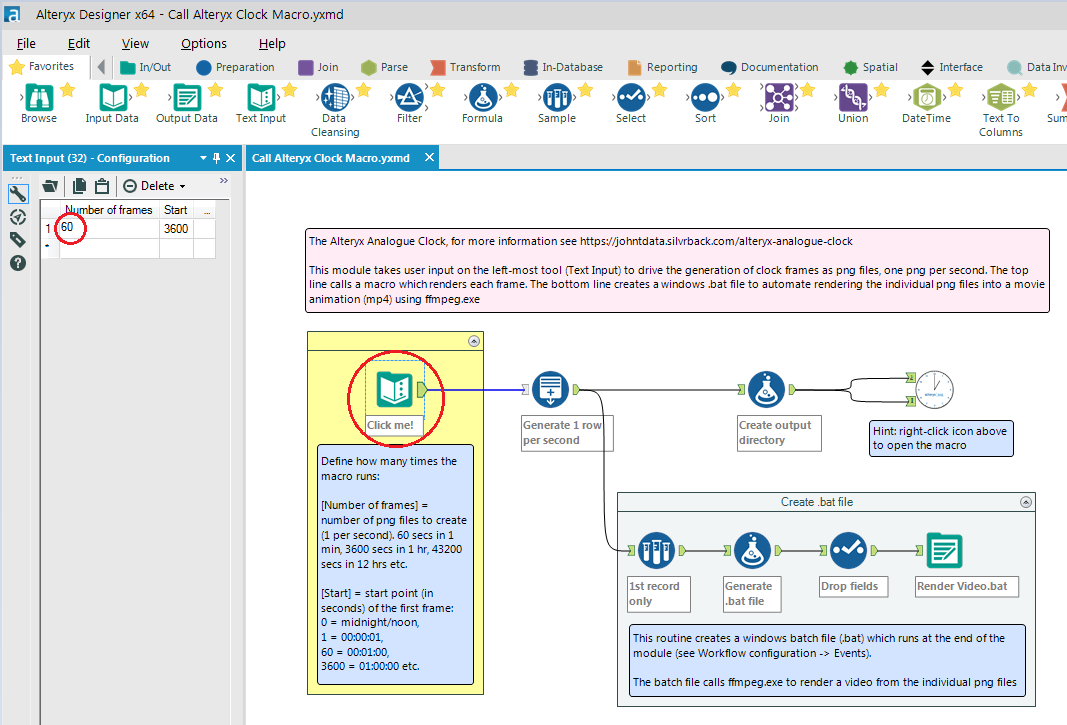Open the Help question-mark icon in the configuration sidebar

pyautogui.click(x=18, y=263)
